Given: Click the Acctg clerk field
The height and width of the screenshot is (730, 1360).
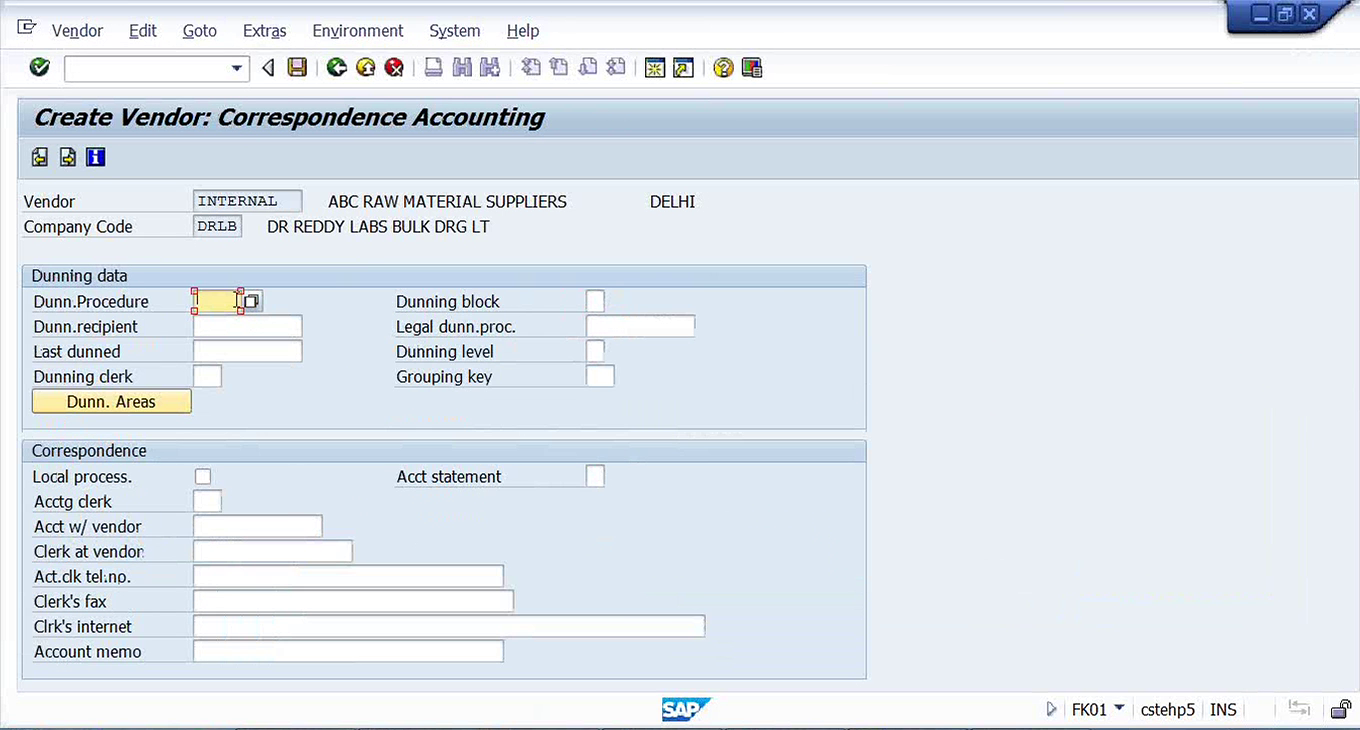Looking at the screenshot, I should [x=207, y=501].
